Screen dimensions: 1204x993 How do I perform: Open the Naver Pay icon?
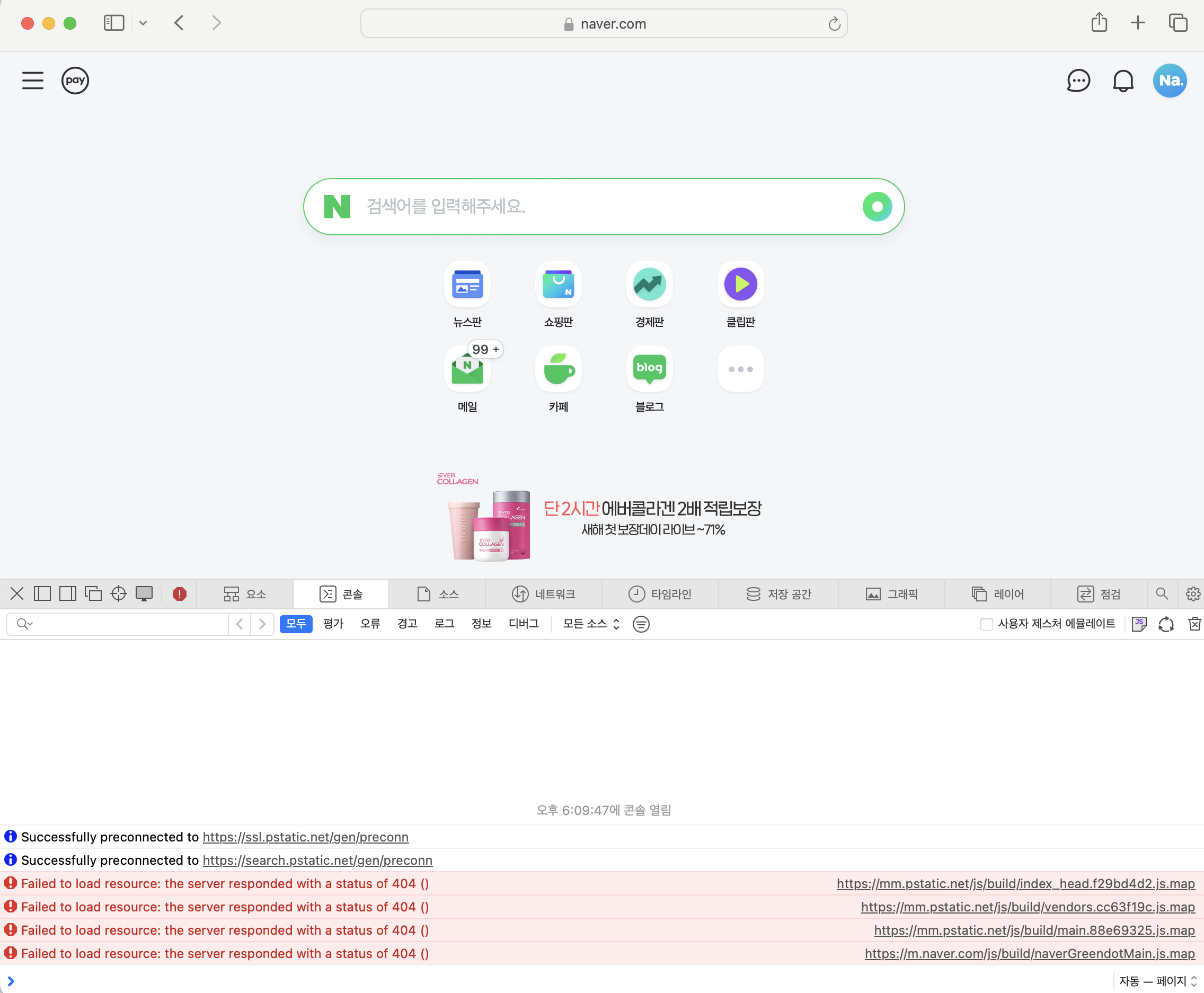point(75,81)
